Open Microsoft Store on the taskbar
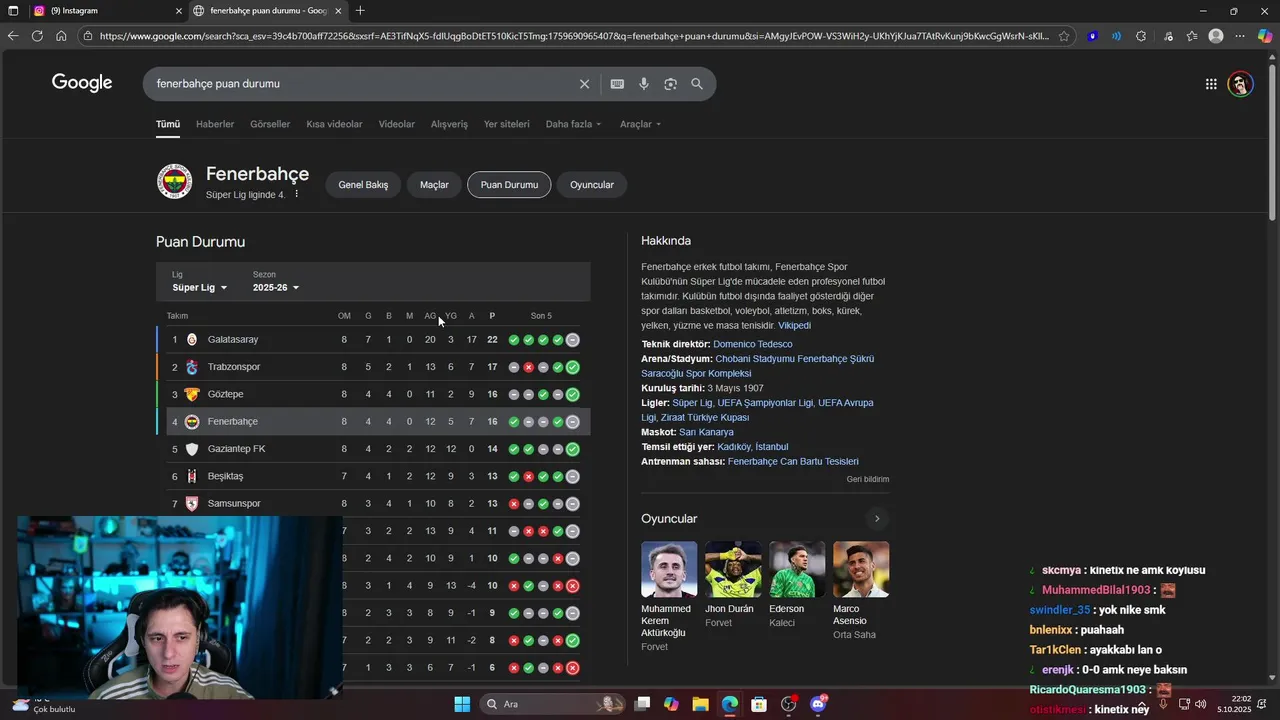The height and width of the screenshot is (720, 1280). point(759,704)
